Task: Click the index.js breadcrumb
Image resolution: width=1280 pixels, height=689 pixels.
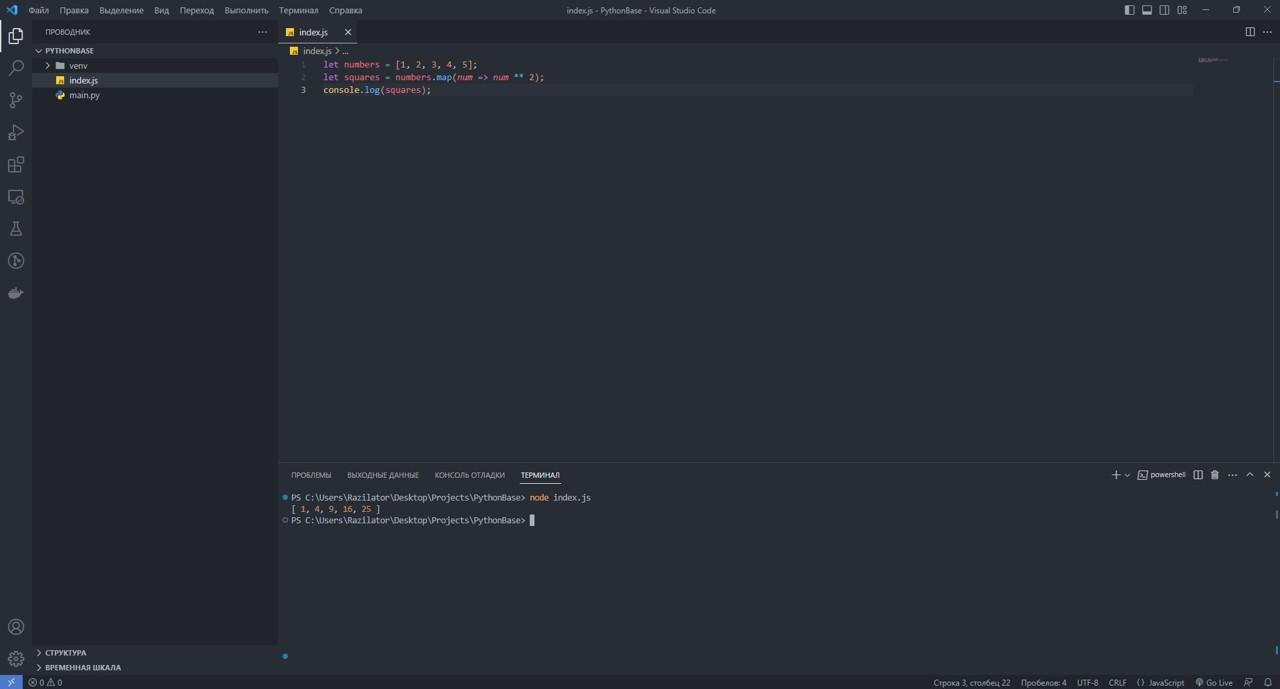Action: click(317, 51)
